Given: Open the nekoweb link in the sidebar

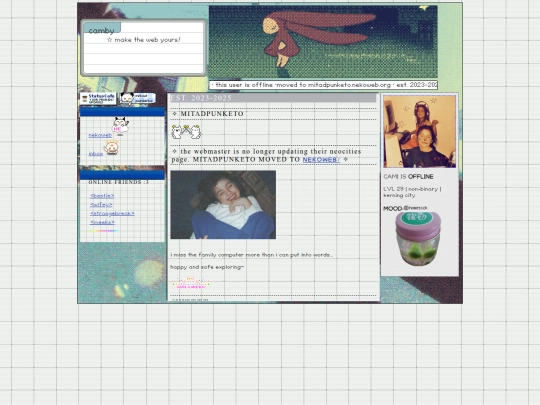Looking at the screenshot, I should [100, 135].
